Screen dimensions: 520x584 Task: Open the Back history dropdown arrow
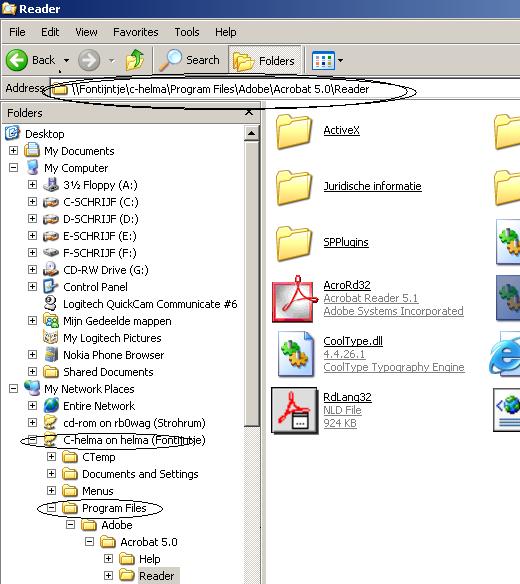pyautogui.click(x=66, y=60)
